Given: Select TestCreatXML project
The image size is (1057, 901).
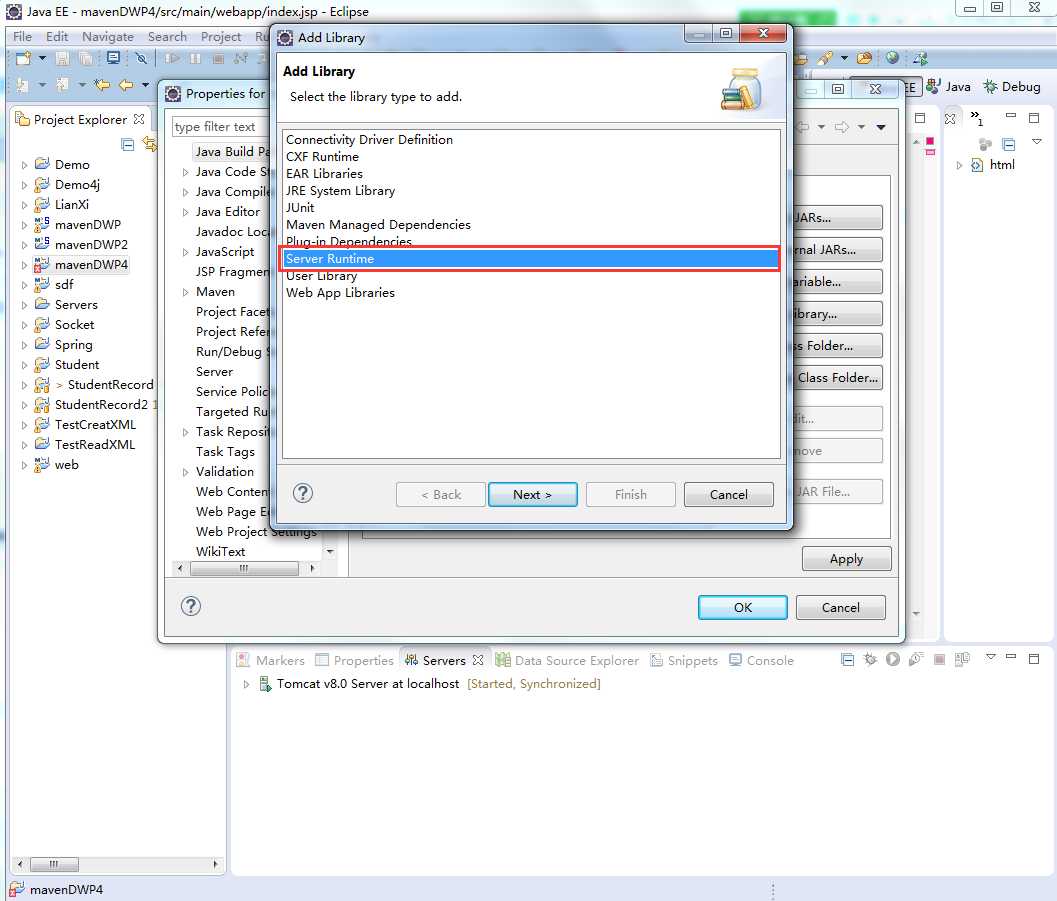Looking at the screenshot, I should point(95,425).
